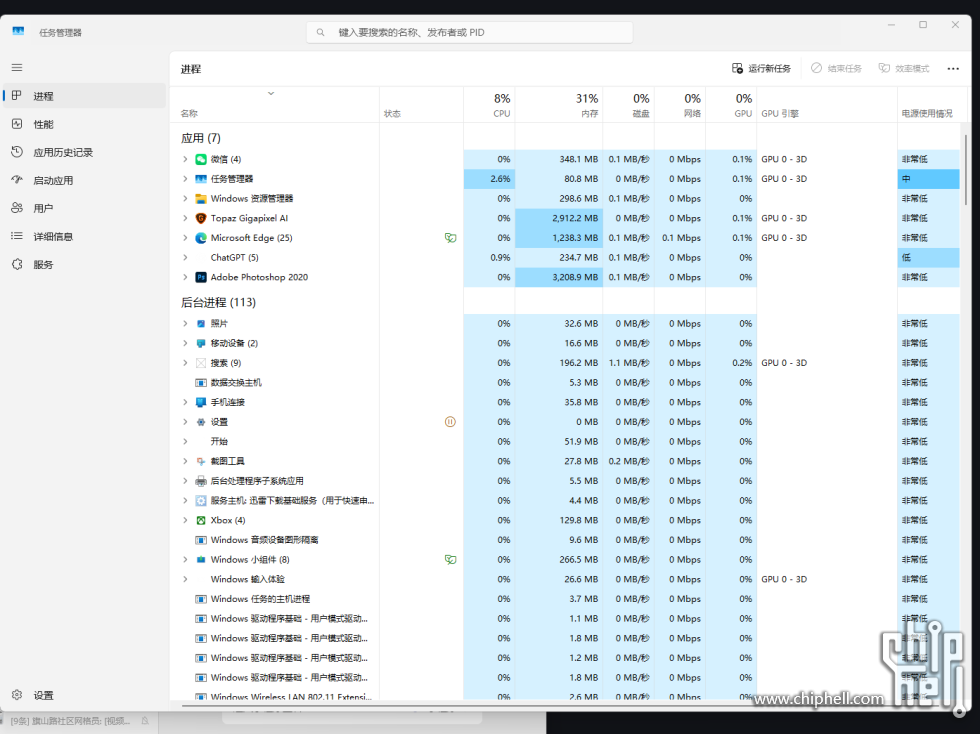Viewport: 980px width, 734px height.
Task: Click the Windows 资源管理器 folder icon
Action: [201, 198]
